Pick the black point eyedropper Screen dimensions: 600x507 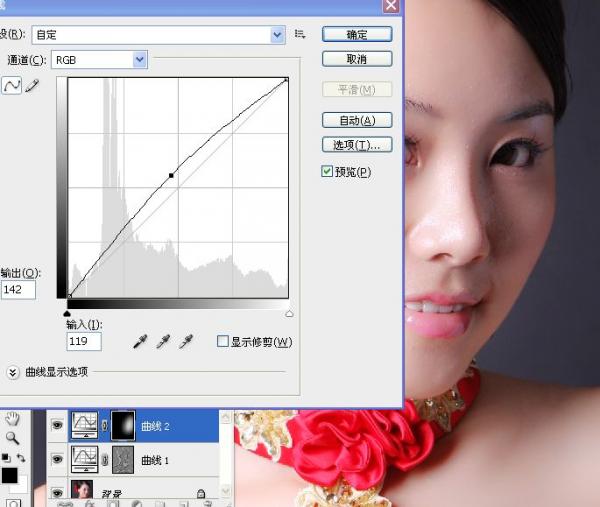click(x=141, y=342)
